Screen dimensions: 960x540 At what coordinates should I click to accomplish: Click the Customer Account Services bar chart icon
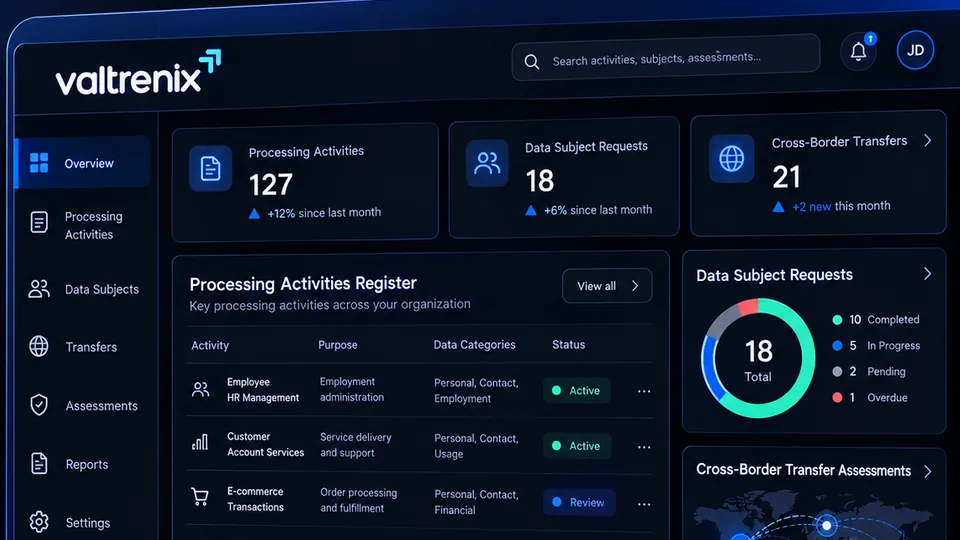coord(200,443)
